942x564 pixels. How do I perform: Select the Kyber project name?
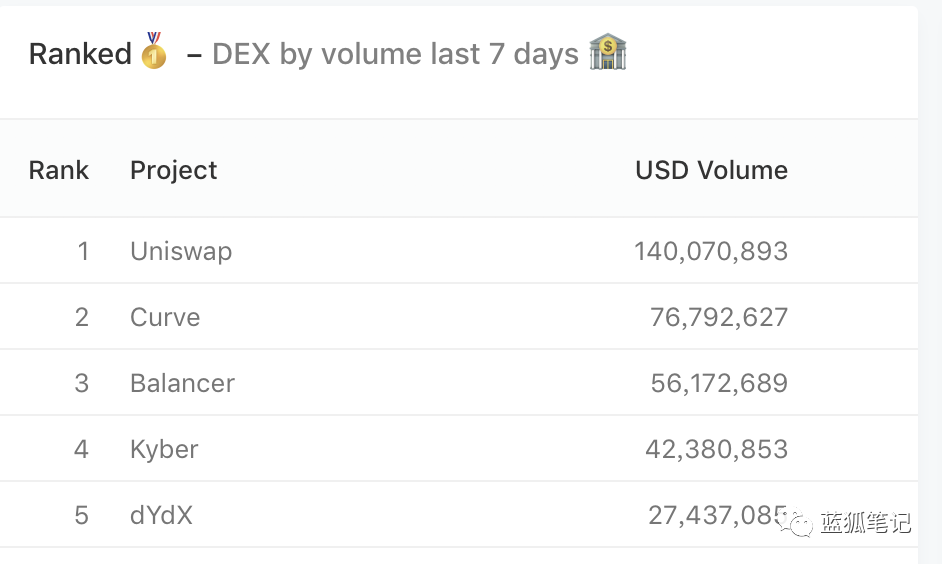coord(164,449)
